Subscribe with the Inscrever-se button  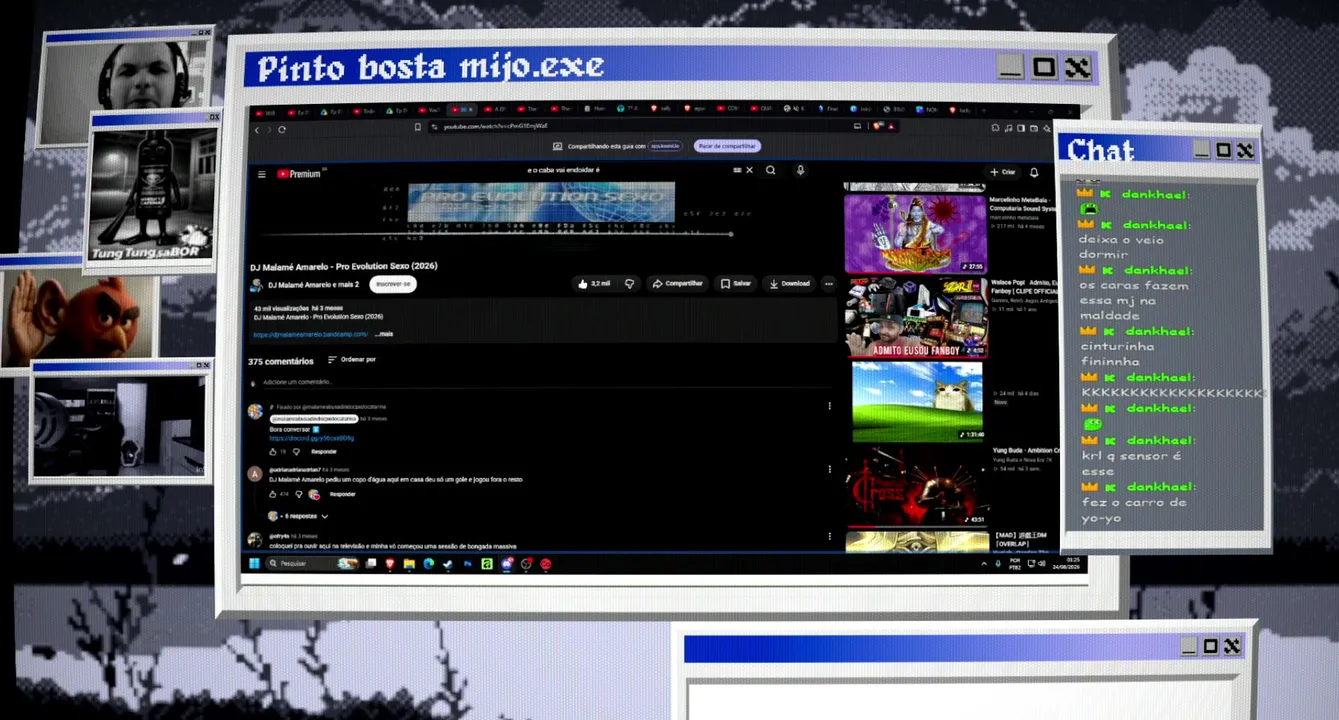[x=392, y=285]
